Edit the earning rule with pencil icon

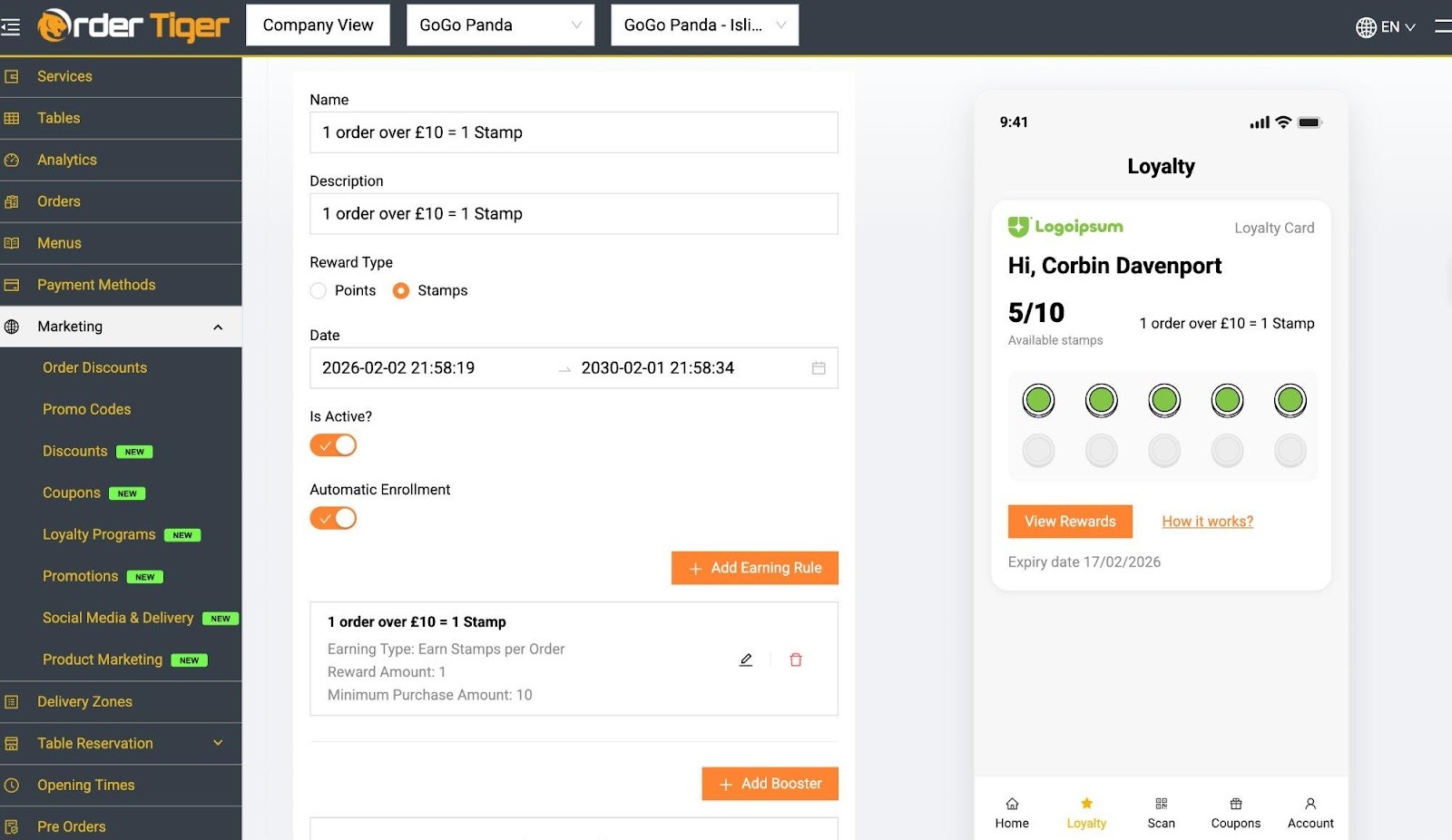746,659
